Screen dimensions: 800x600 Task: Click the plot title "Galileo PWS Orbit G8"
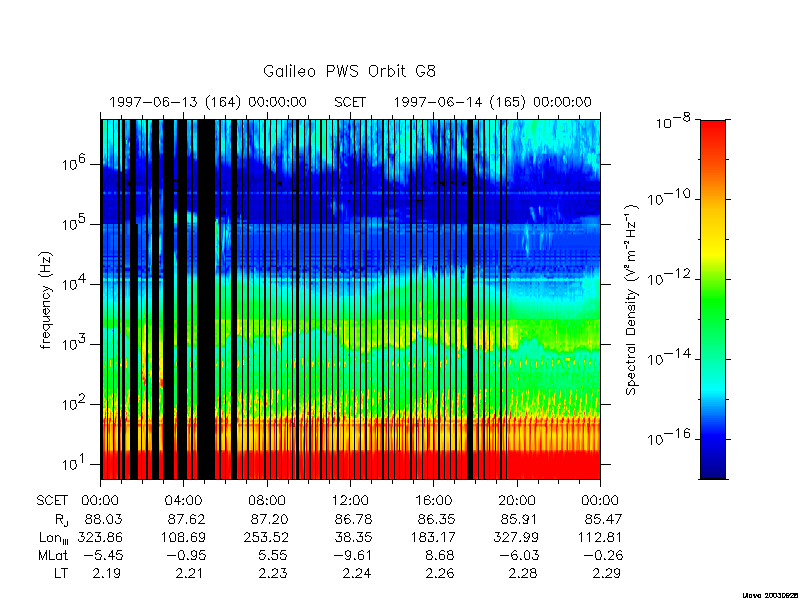point(349,71)
